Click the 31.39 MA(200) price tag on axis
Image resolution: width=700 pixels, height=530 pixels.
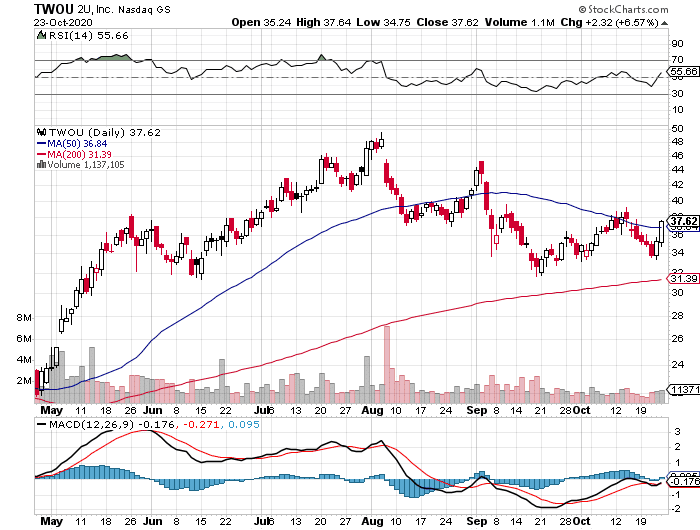[x=683, y=279]
